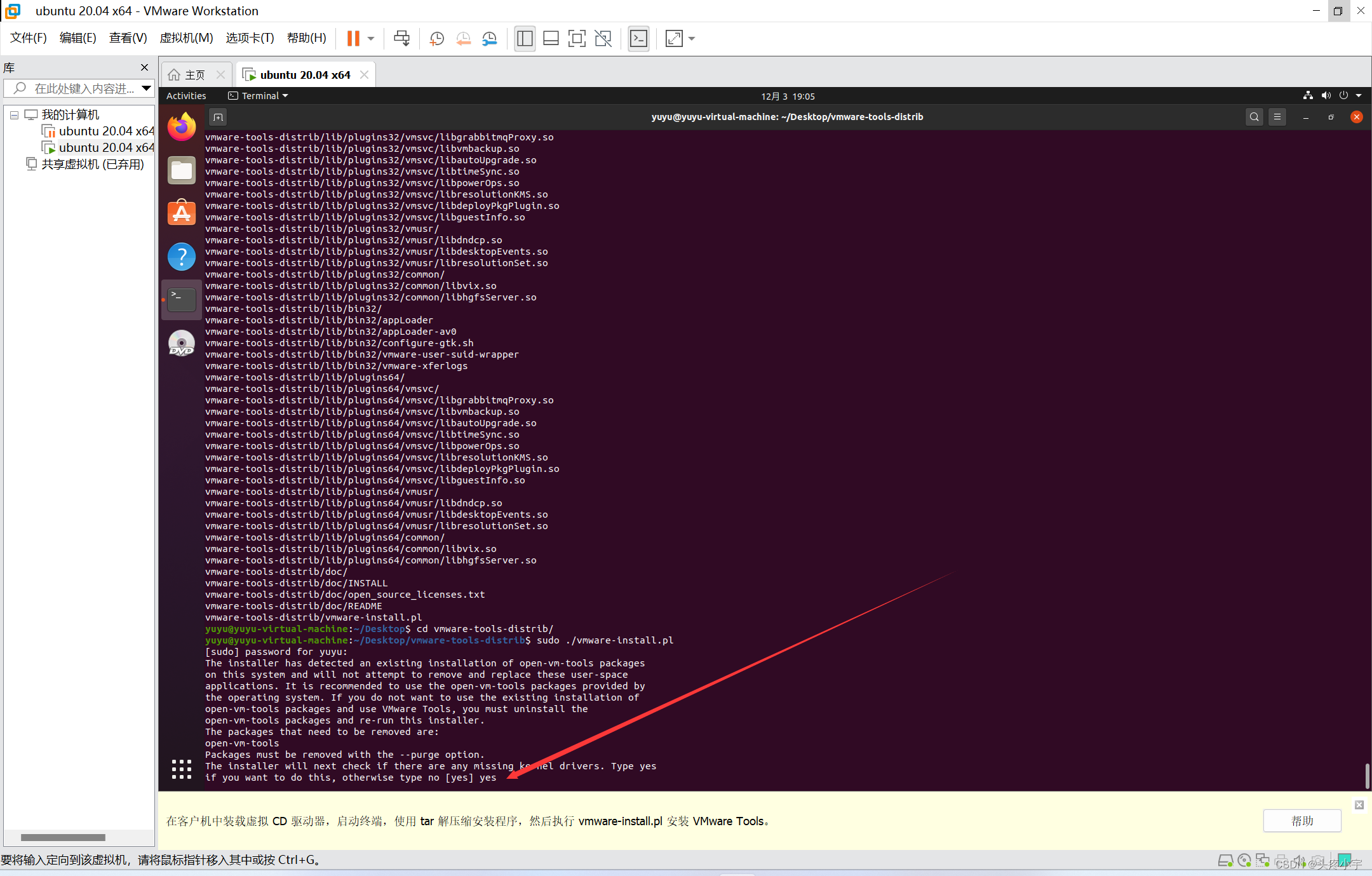Open the library search filter dropdown arrow
Screen dimensions: 1372x876
[x=147, y=88]
